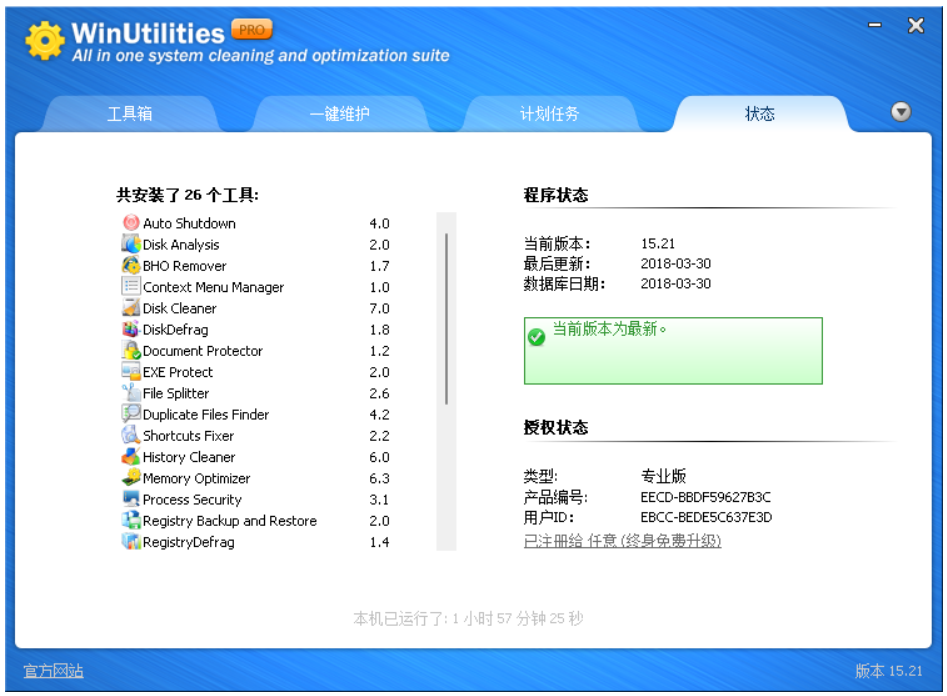The image size is (947, 696).
Task: Click the Disk Cleaner version 7.0
Action: click(x=379, y=308)
